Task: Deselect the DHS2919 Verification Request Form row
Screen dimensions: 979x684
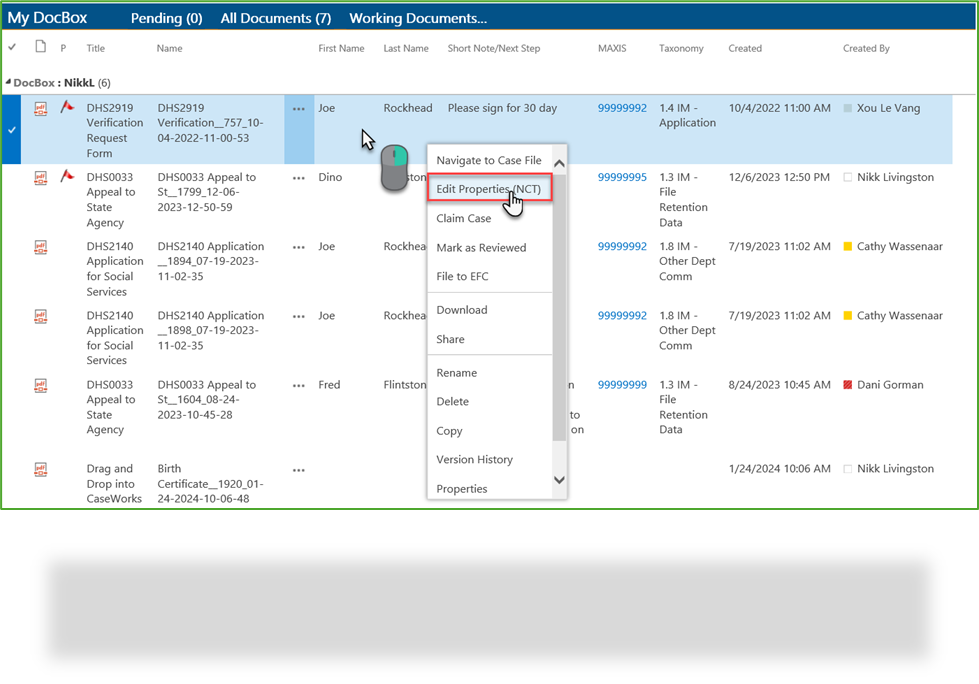Action: pyautogui.click(x=12, y=127)
